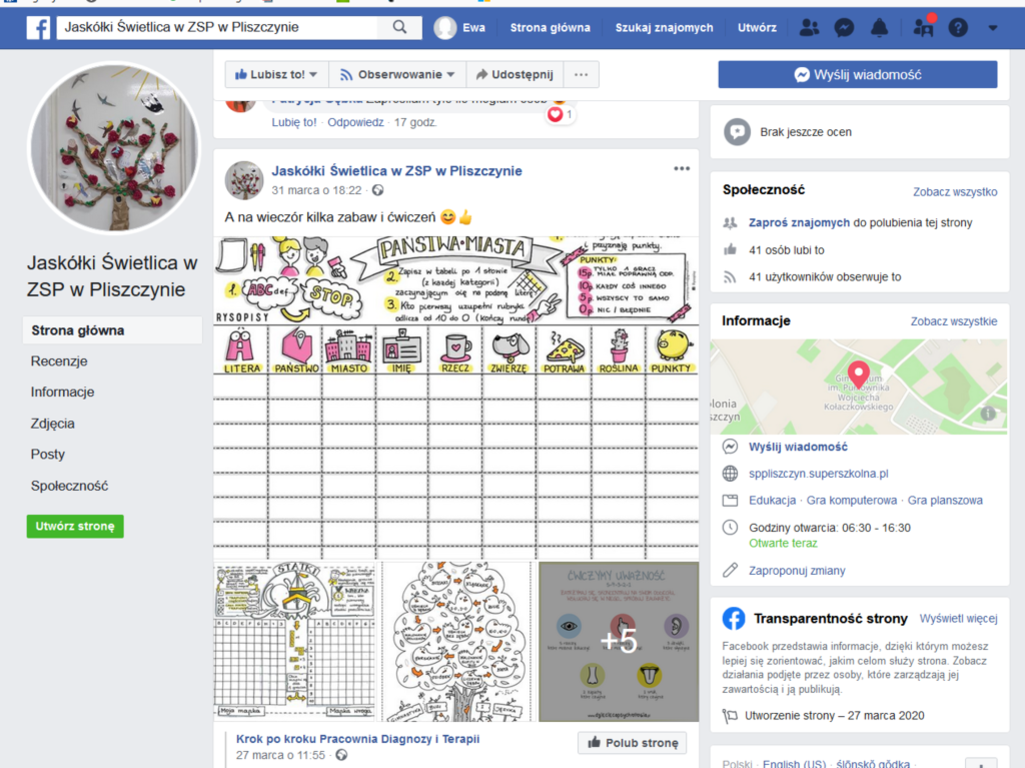This screenshot has height=768, width=1025.
Task: Open Recenzje in left sidebar
Action: (x=59, y=361)
